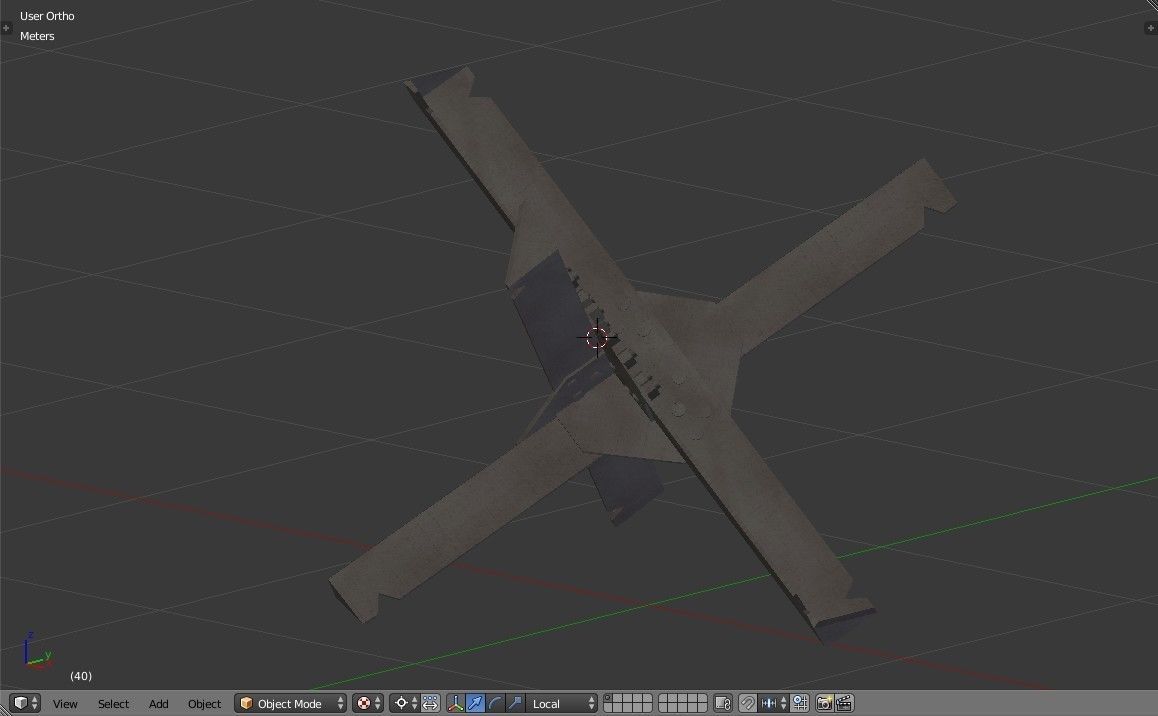Open the View menu
This screenshot has height=716, width=1158.
click(x=65, y=704)
